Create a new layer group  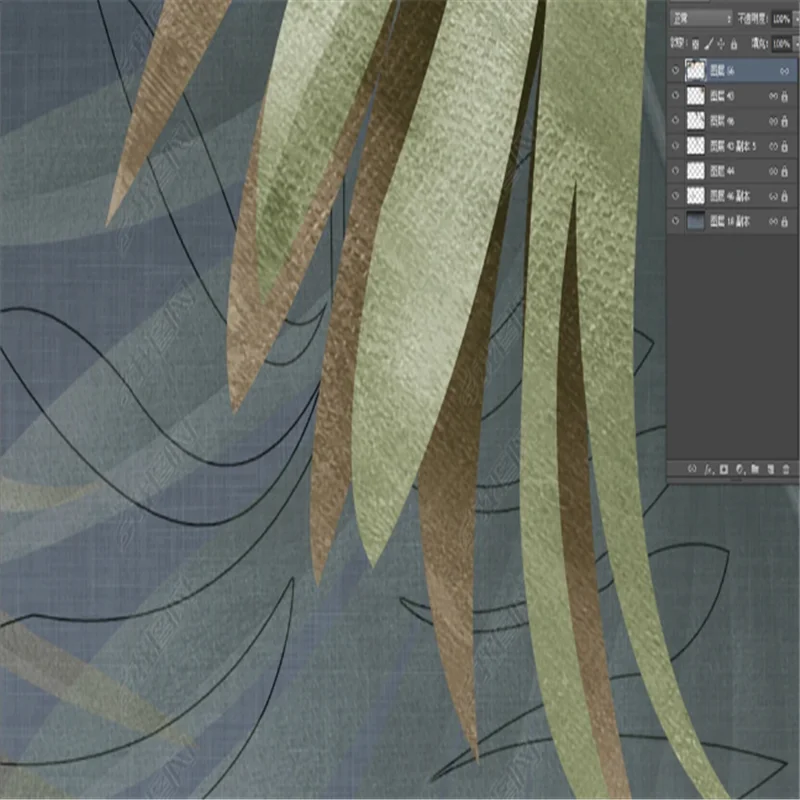(x=755, y=468)
